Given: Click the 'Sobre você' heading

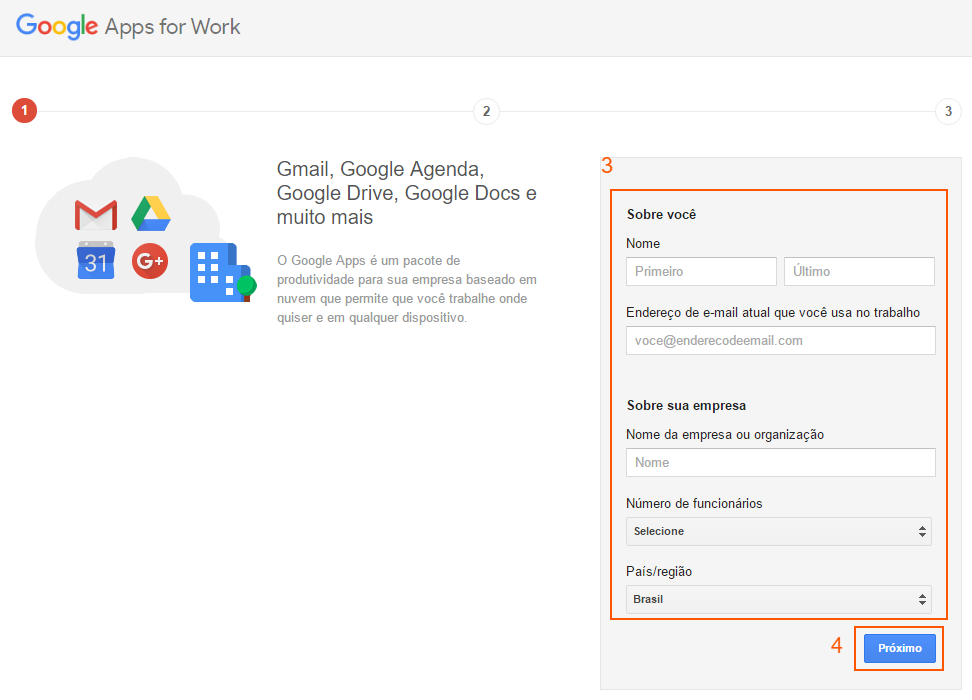Looking at the screenshot, I should (661, 215).
